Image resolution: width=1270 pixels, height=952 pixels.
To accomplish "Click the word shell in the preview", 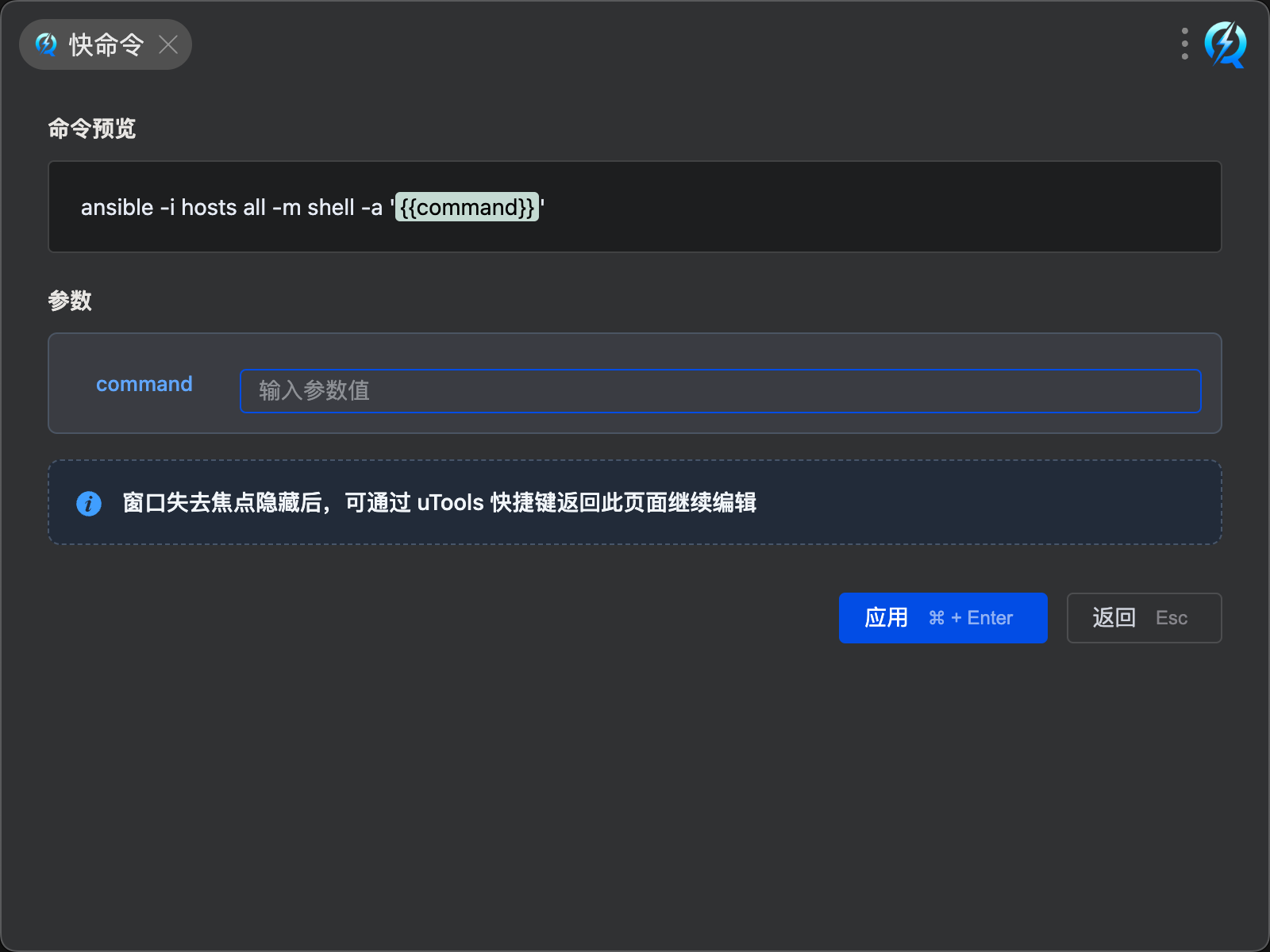I will pyautogui.click(x=330, y=207).
